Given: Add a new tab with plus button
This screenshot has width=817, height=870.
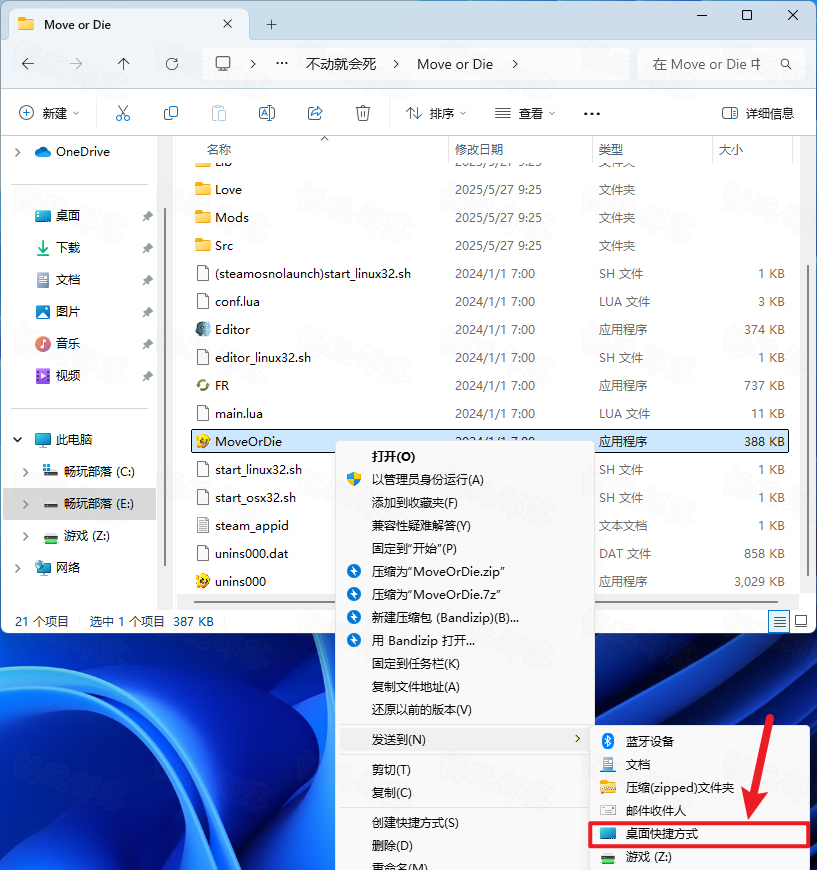Looking at the screenshot, I should (x=271, y=24).
